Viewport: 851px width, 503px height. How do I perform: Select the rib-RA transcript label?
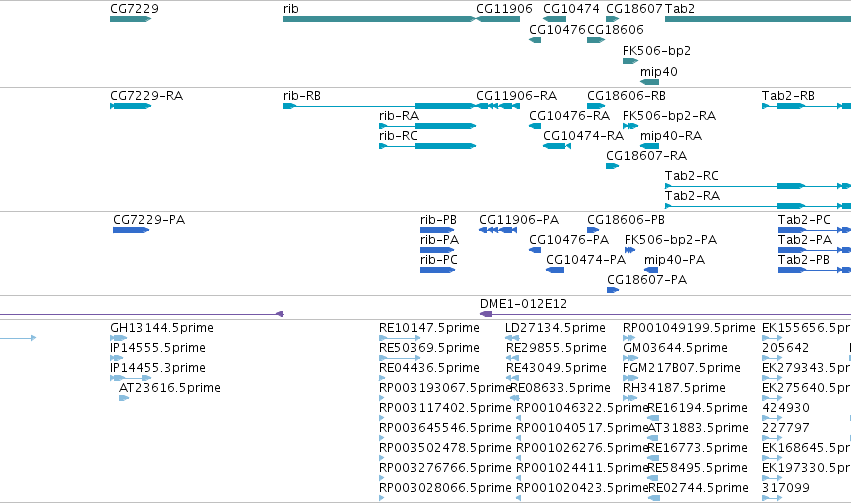coord(399,116)
